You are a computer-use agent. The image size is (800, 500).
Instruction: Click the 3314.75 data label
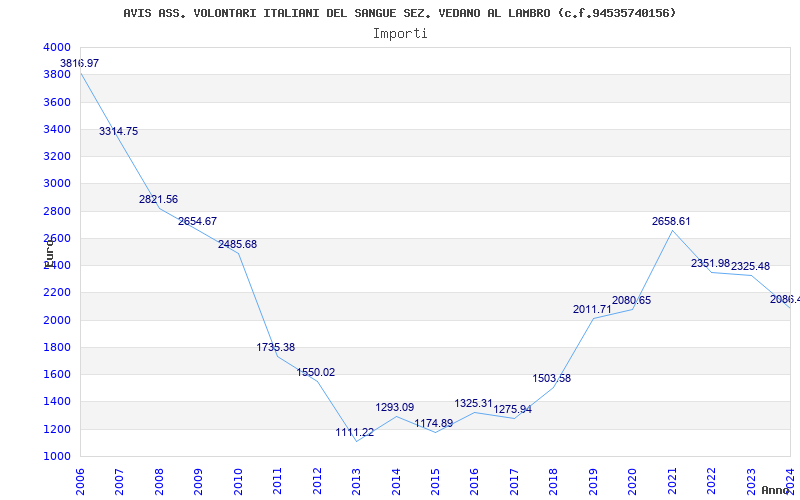[x=118, y=132]
